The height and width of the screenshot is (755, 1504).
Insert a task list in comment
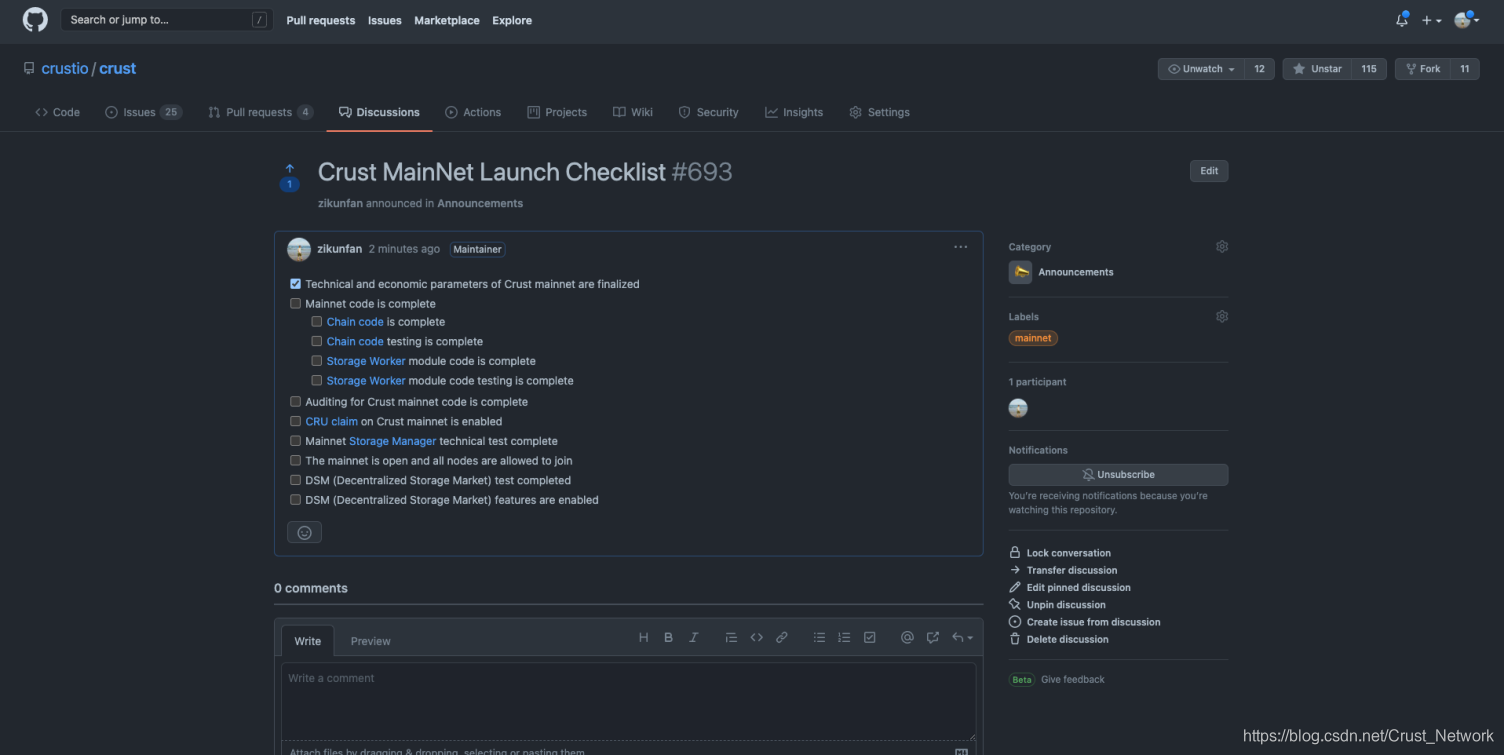tap(870, 638)
